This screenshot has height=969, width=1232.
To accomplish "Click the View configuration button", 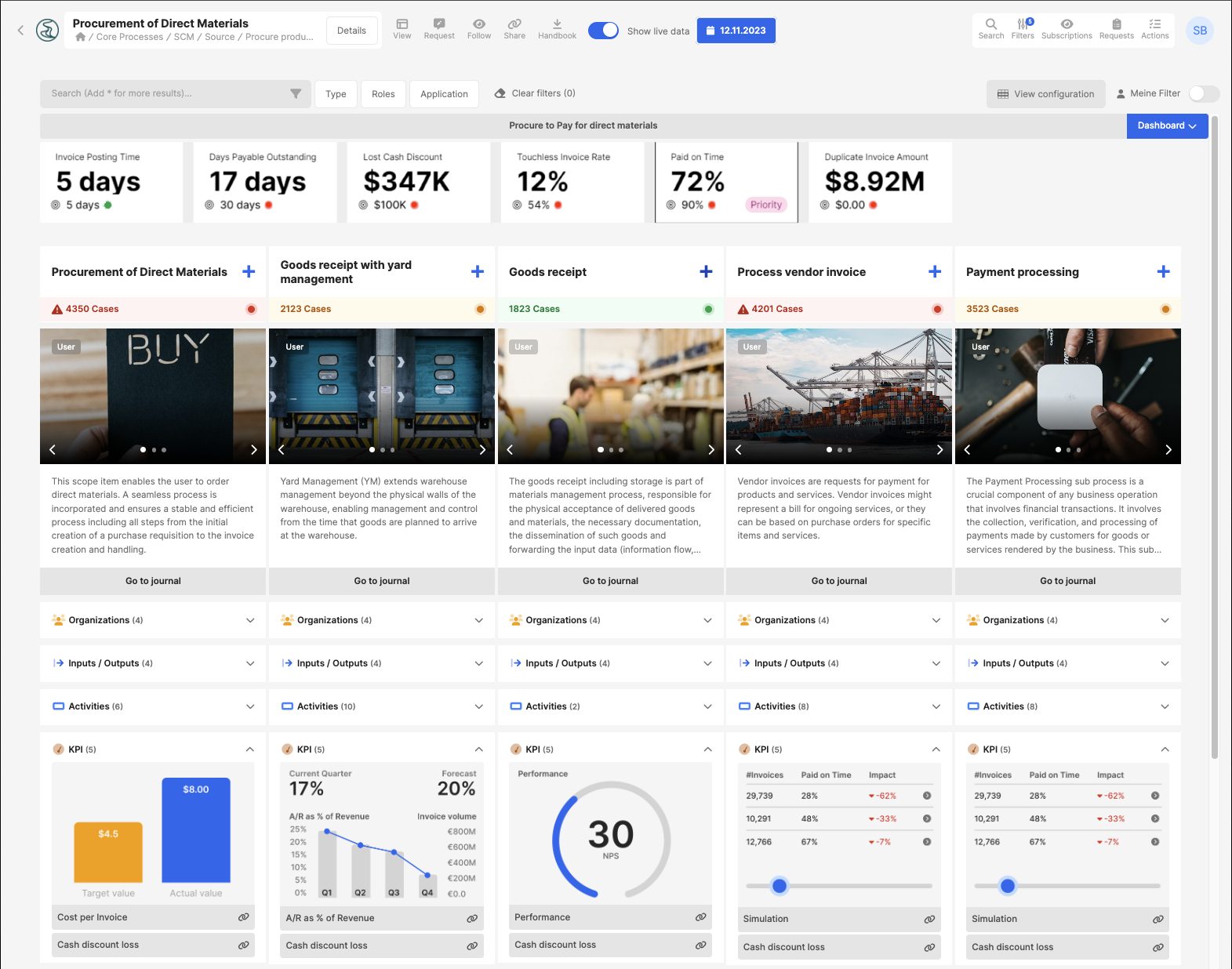I will tap(1045, 94).
